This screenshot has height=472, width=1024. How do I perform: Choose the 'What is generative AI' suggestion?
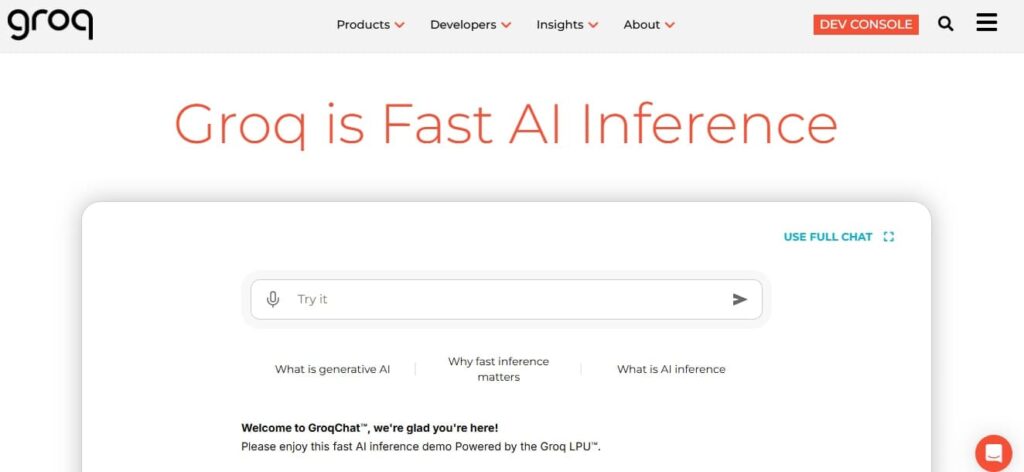332,369
